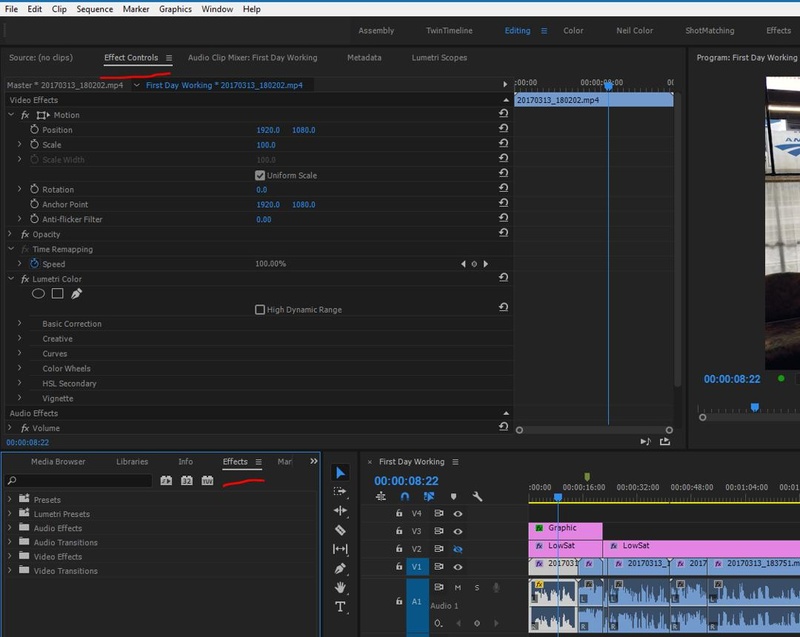Uncheck the Uniform Scale checkbox

[x=258, y=175]
